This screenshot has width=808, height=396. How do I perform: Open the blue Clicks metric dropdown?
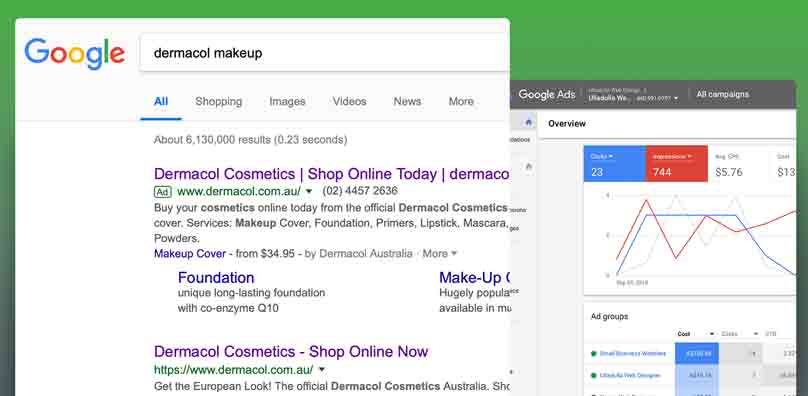[x=601, y=156]
